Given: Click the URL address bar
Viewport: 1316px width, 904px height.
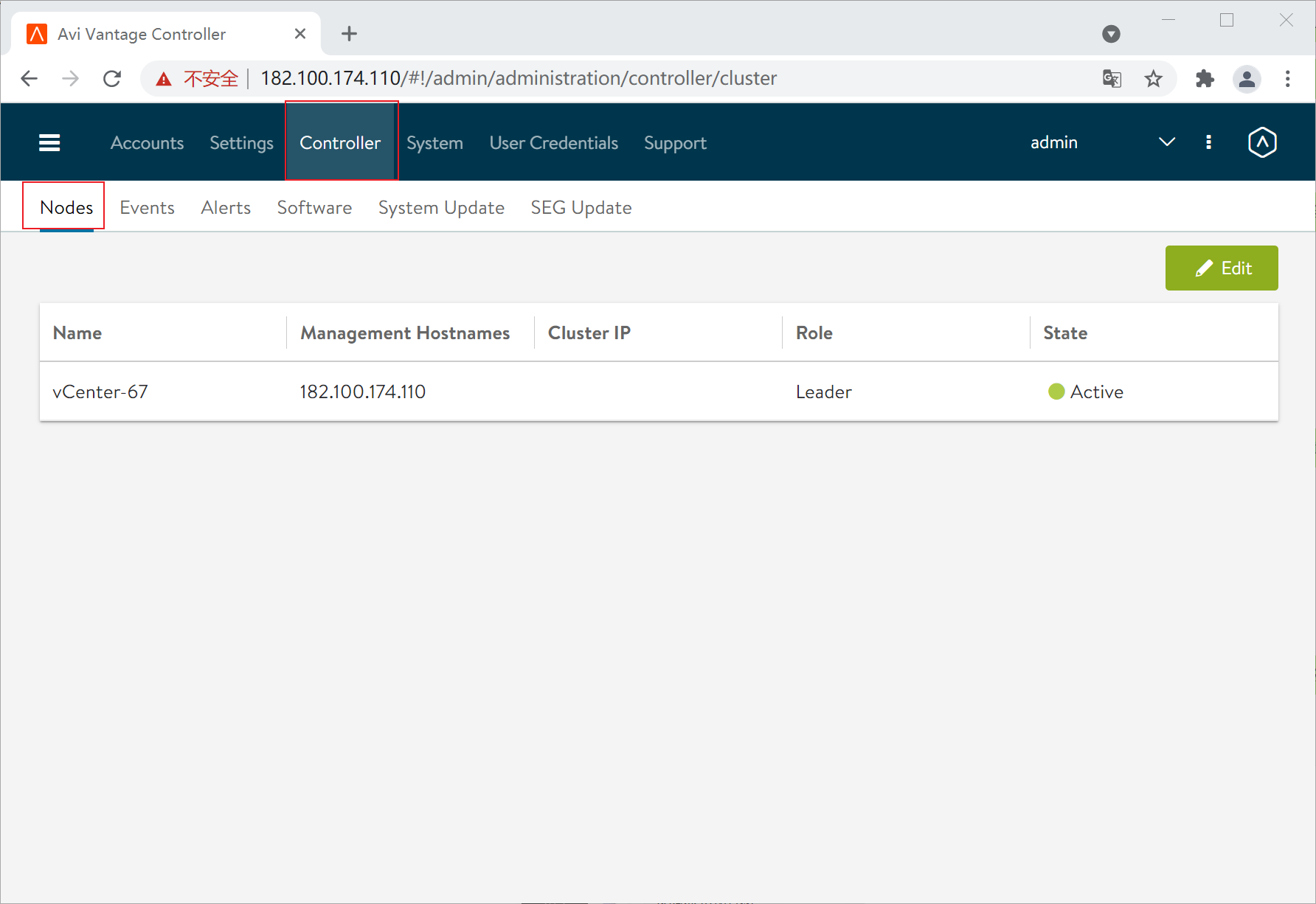Looking at the screenshot, I should (x=590, y=78).
